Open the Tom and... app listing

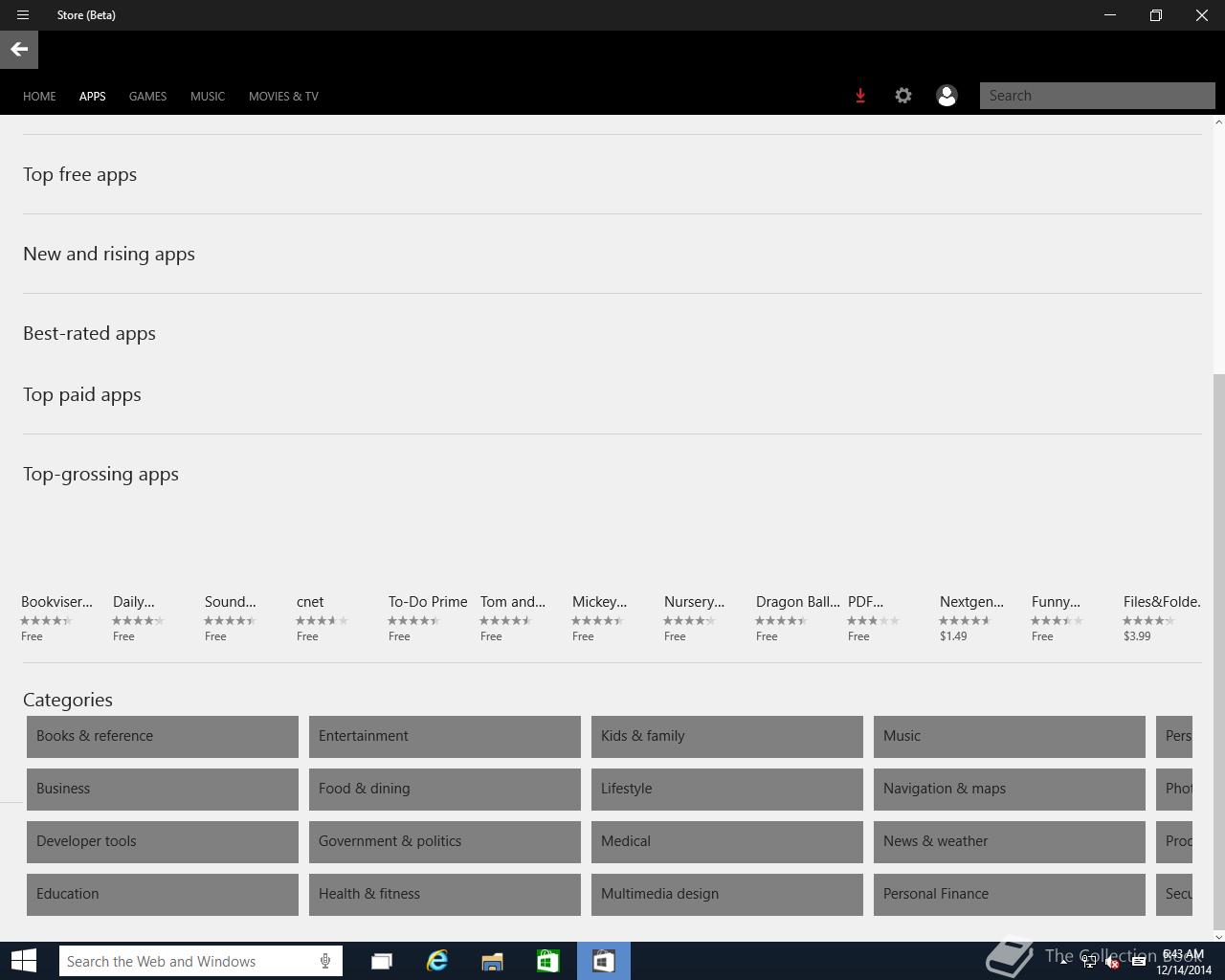[x=513, y=617]
